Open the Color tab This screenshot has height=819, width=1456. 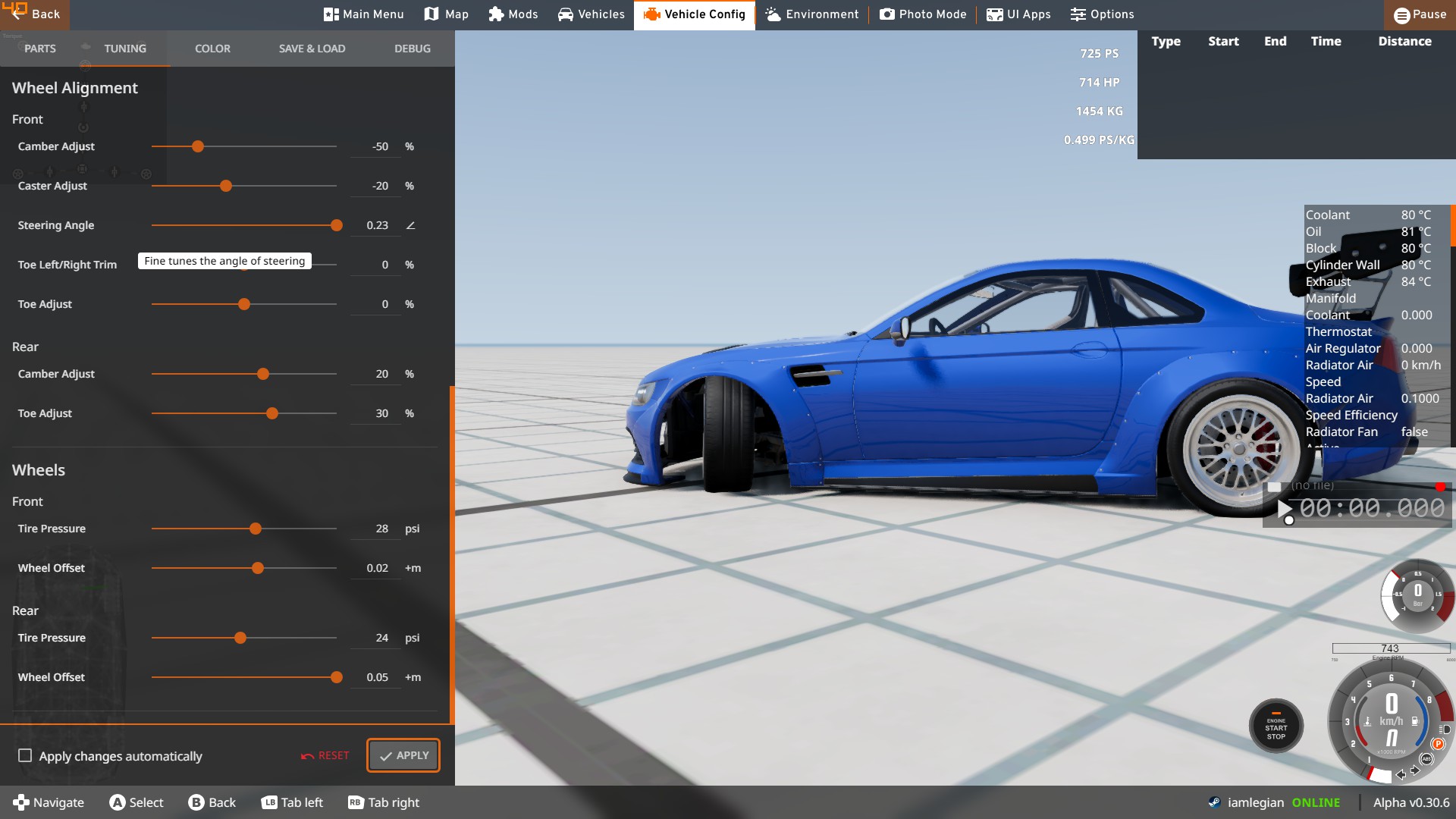pos(212,49)
